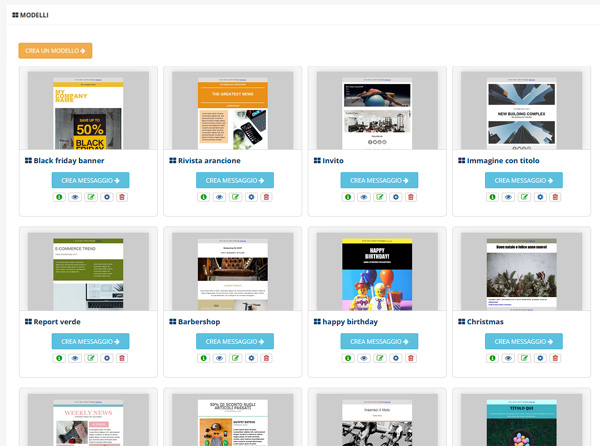The image size is (600, 446).
Task: Preview the Christmas template with eye icon
Action: (509, 358)
